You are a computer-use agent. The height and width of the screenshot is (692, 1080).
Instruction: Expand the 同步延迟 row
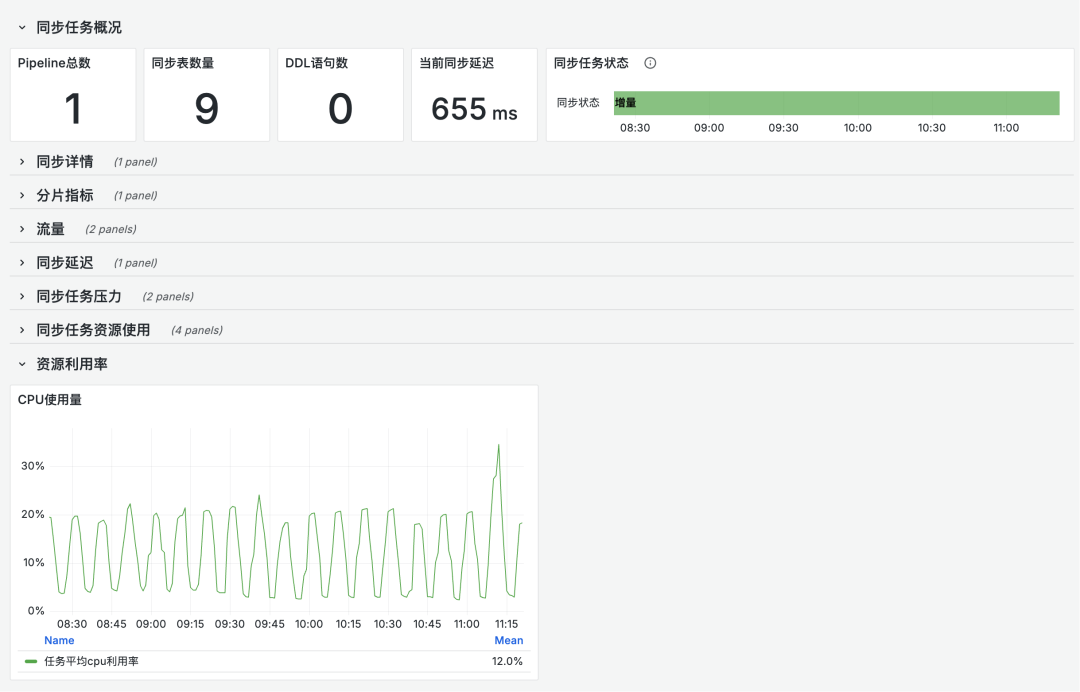tap(22, 263)
